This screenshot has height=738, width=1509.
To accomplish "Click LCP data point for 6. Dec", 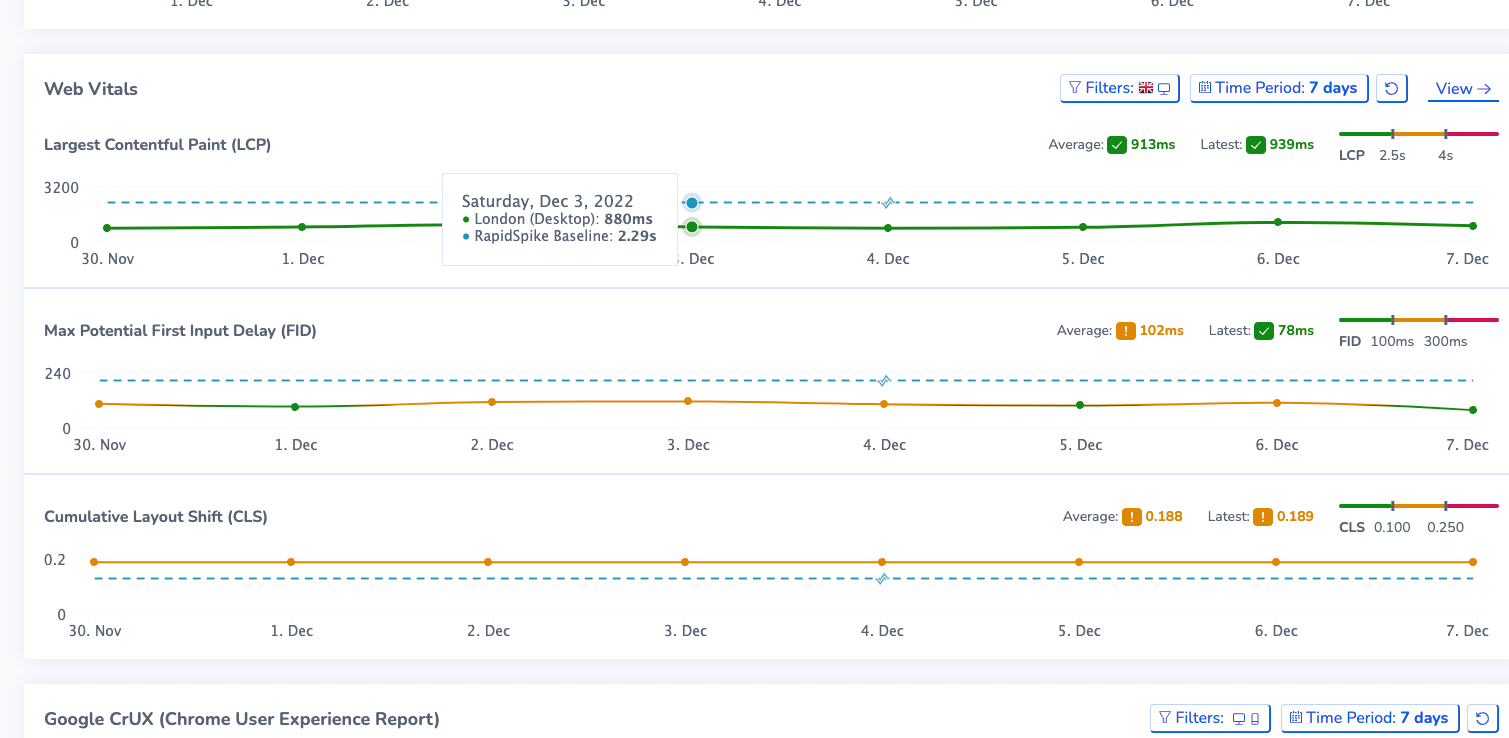I will [1278, 222].
